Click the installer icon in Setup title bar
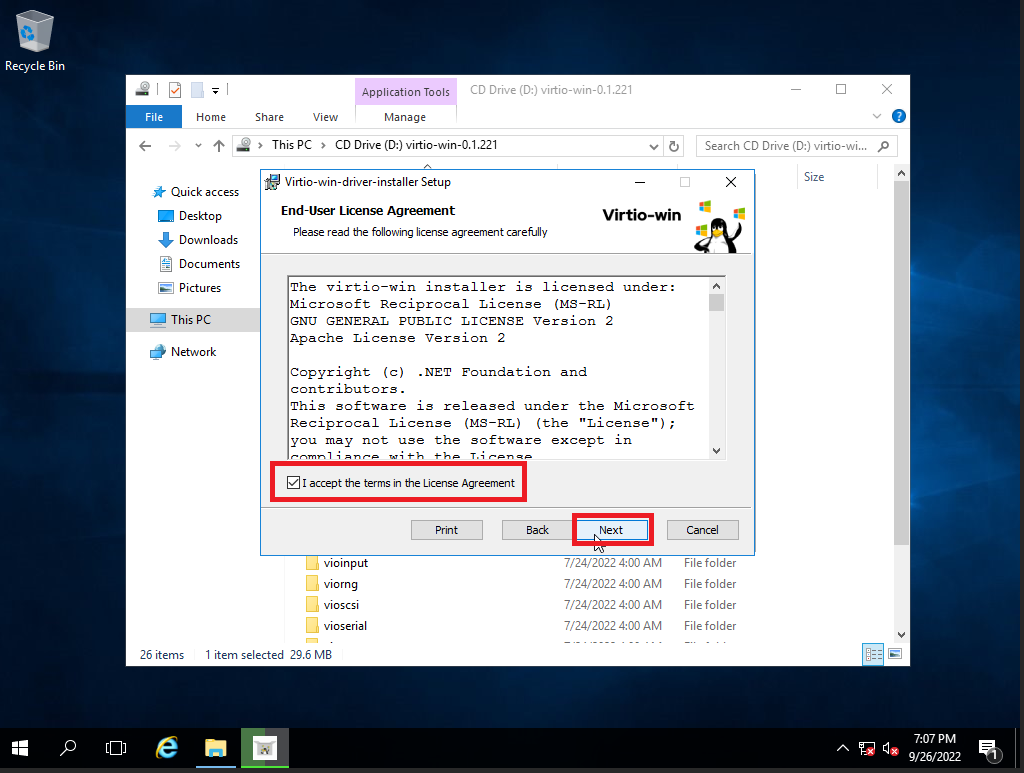Image resolution: width=1024 pixels, height=773 pixels. pyautogui.click(x=272, y=182)
